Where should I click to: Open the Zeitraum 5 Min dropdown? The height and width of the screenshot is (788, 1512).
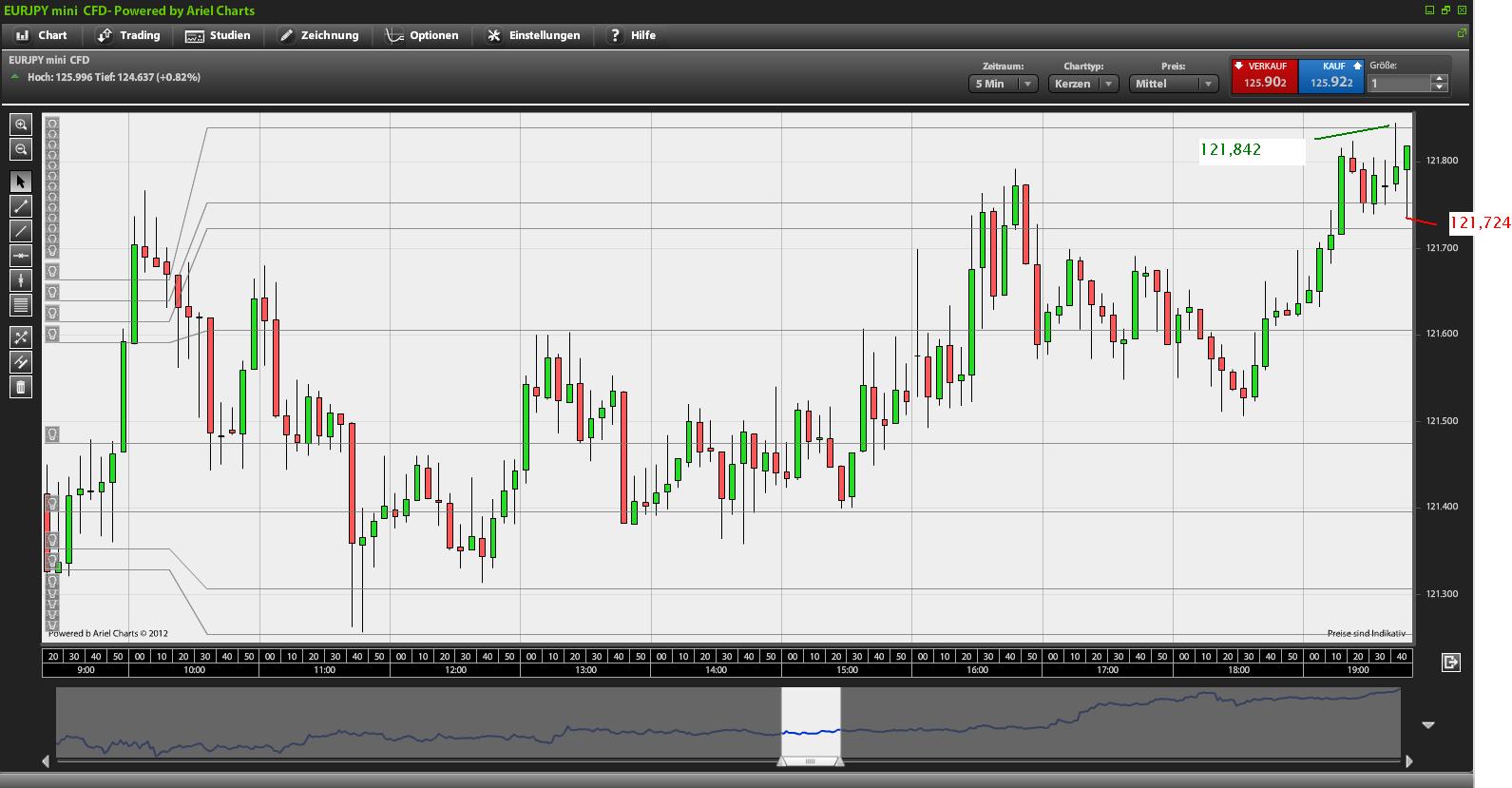[x=1003, y=84]
